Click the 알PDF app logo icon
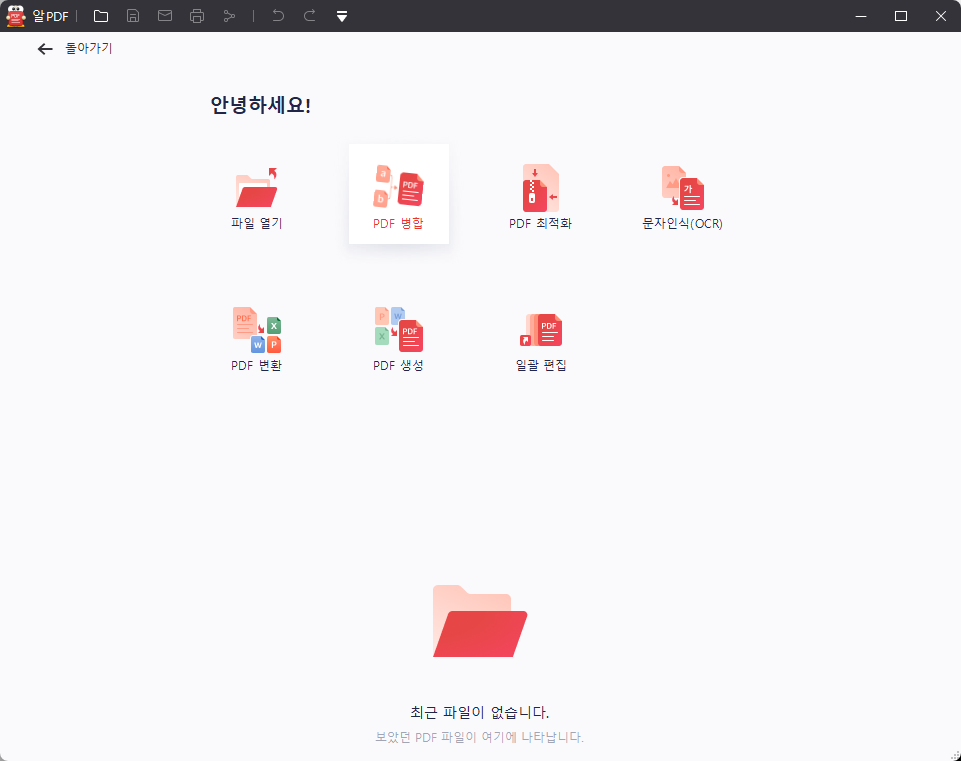961x761 pixels. 15,16
